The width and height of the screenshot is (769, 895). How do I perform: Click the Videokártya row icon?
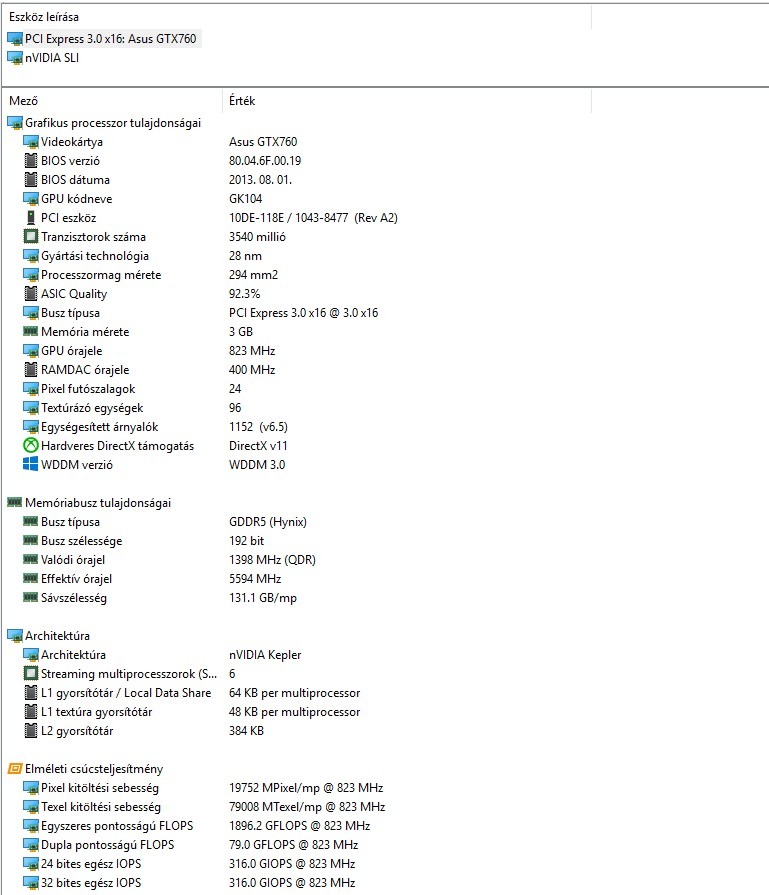click(x=31, y=142)
